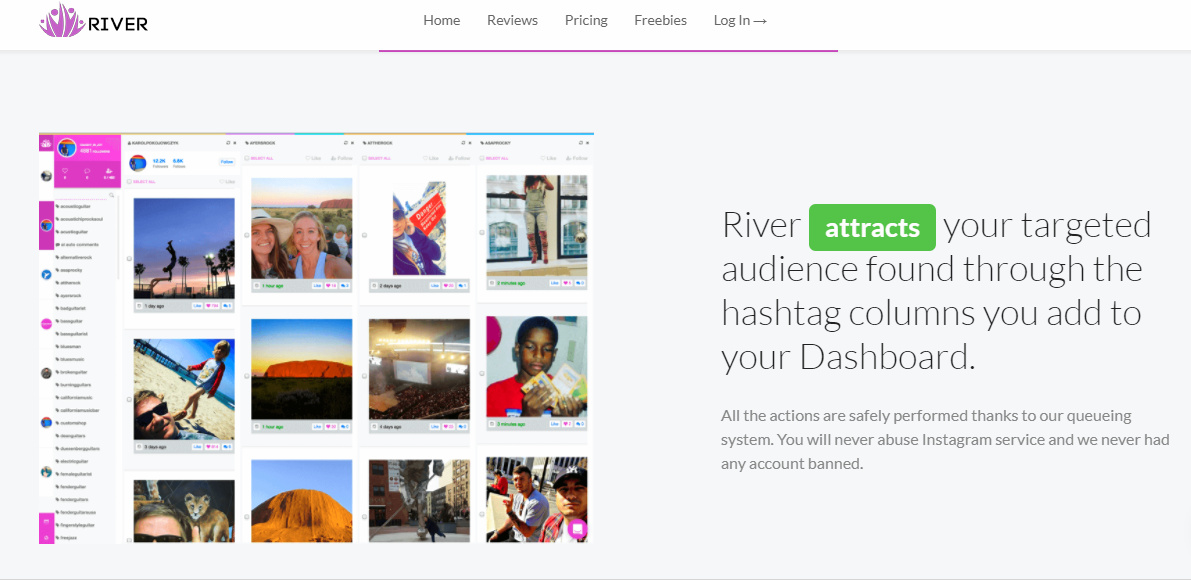Go to the Reviews page

512,20
